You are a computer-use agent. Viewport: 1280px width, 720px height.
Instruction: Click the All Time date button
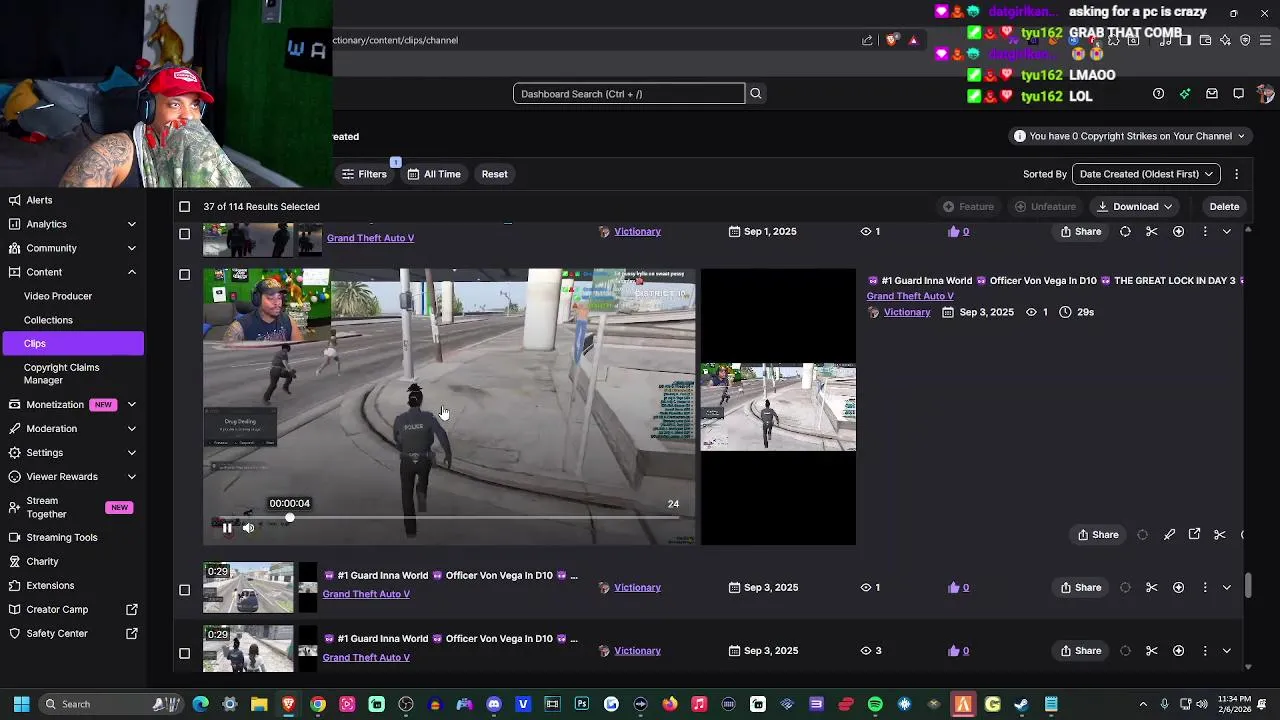434,174
